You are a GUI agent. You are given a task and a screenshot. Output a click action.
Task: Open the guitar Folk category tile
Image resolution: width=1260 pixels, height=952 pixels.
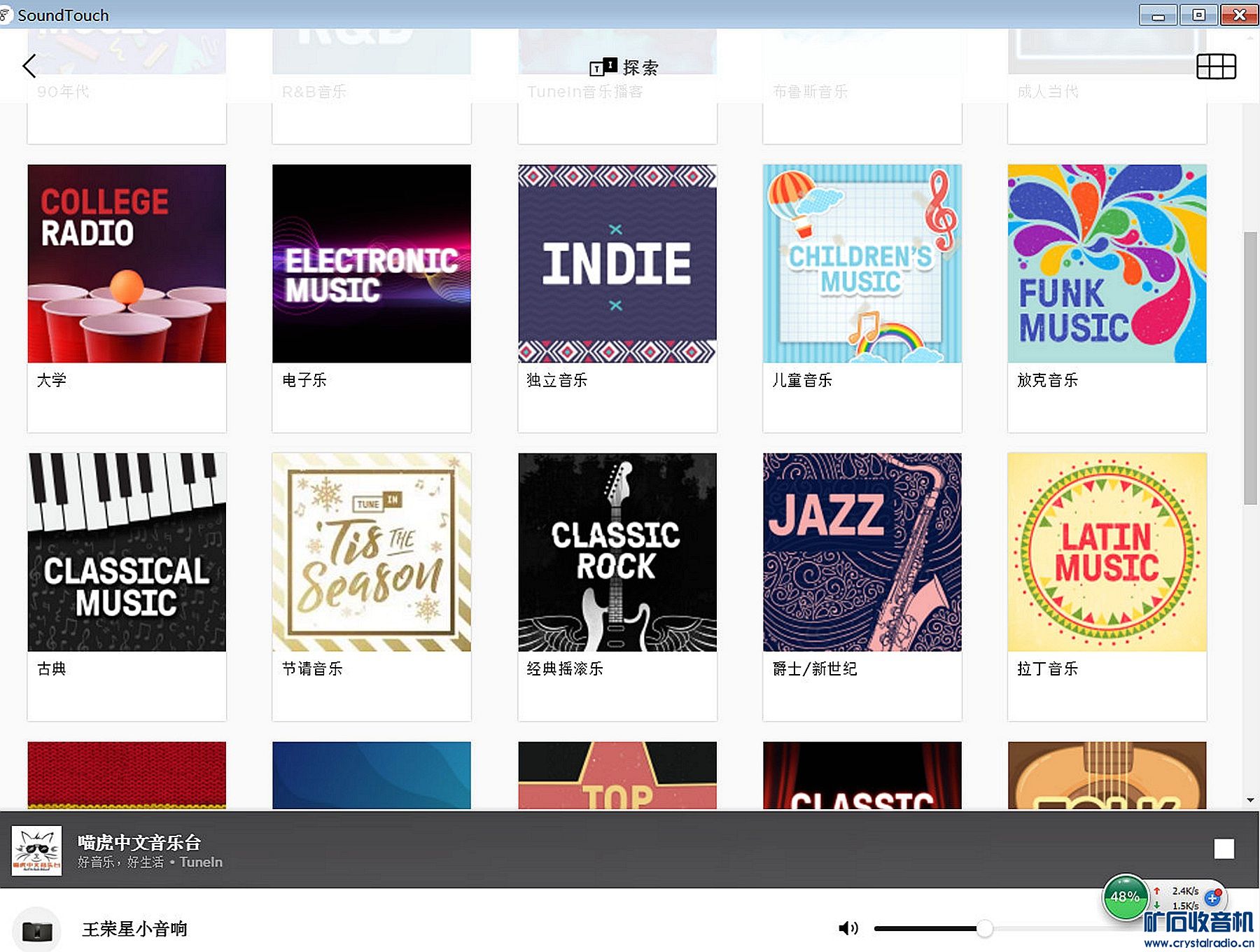(1107, 776)
